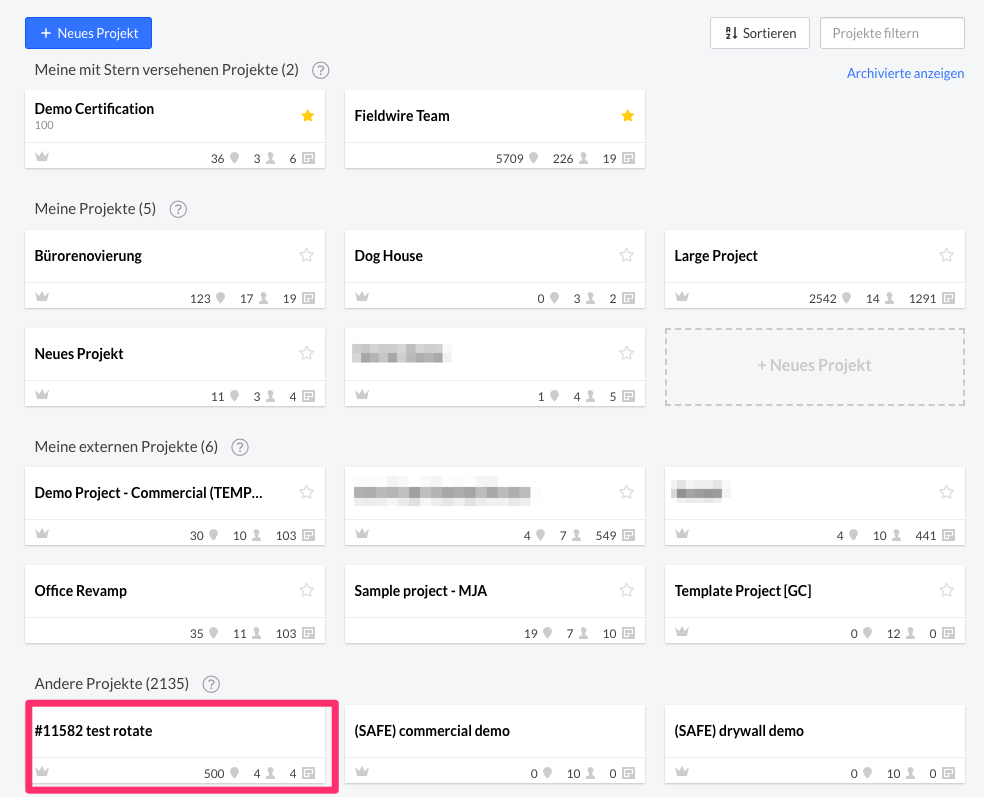Click help icon beside Andere Projekte

pos(211,684)
